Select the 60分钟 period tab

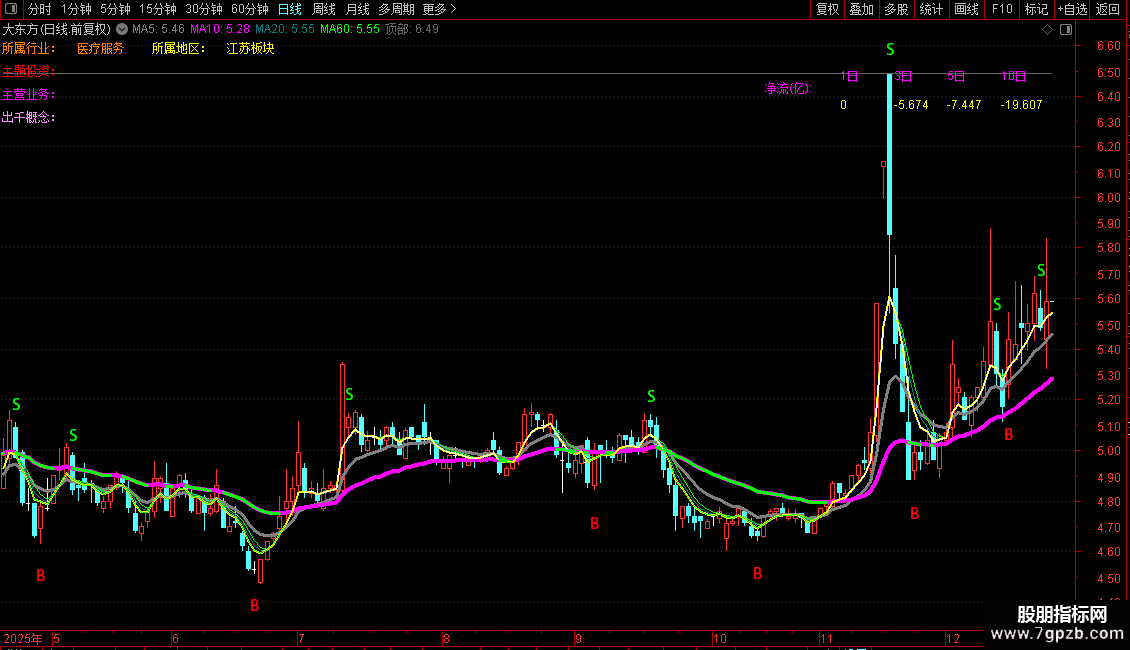250,9
